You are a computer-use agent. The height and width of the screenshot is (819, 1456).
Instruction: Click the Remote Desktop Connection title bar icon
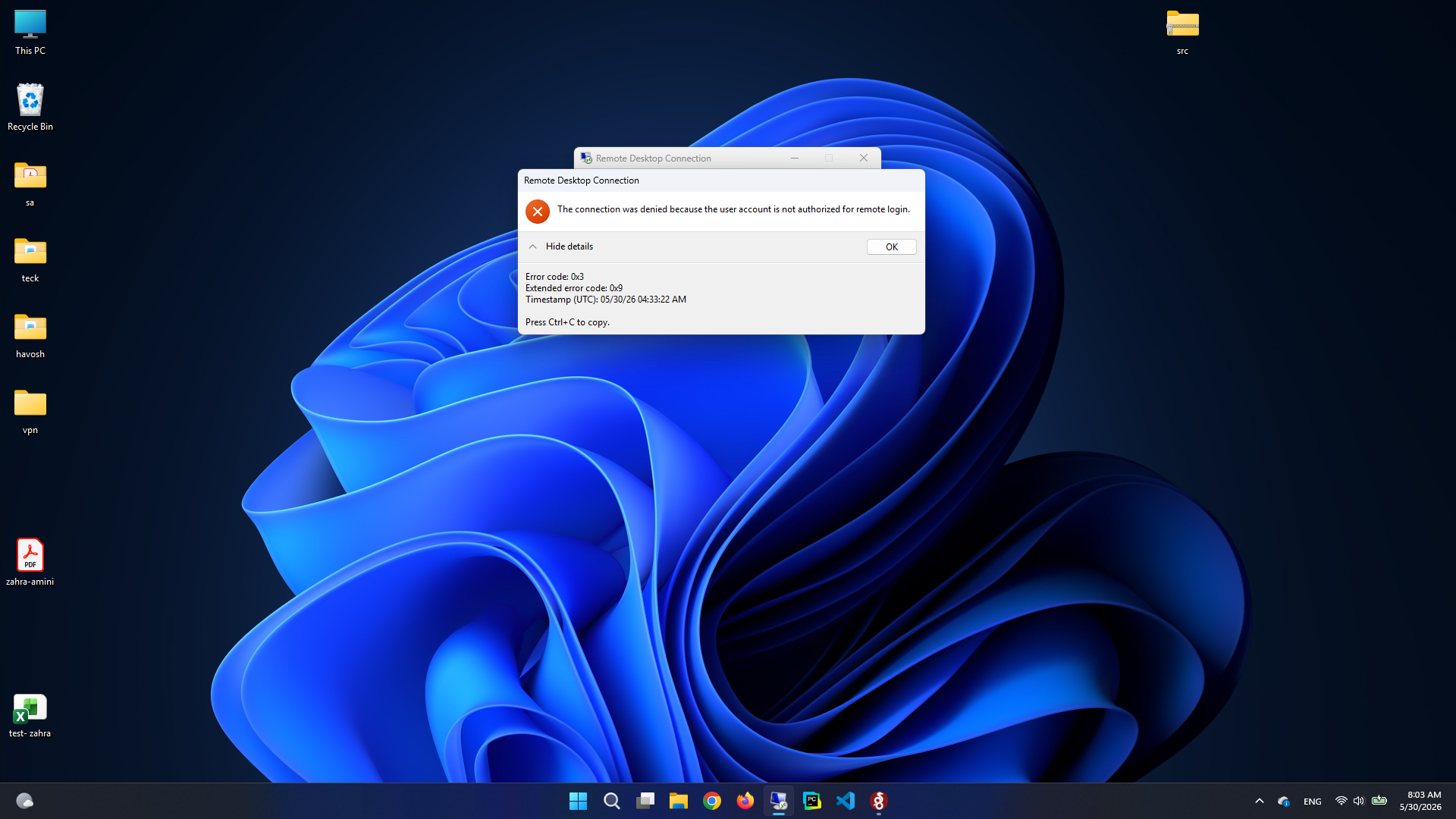[x=586, y=158]
